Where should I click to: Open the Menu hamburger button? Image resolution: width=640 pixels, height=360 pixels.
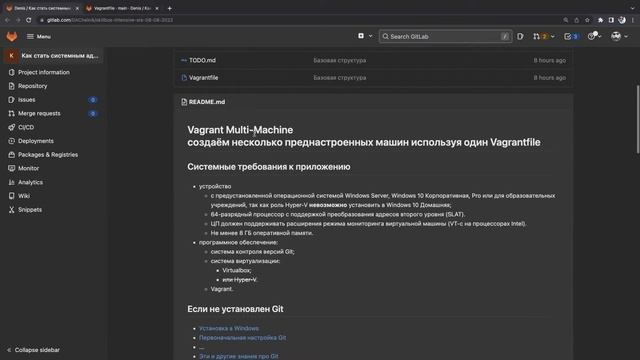[x=39, y=36]
